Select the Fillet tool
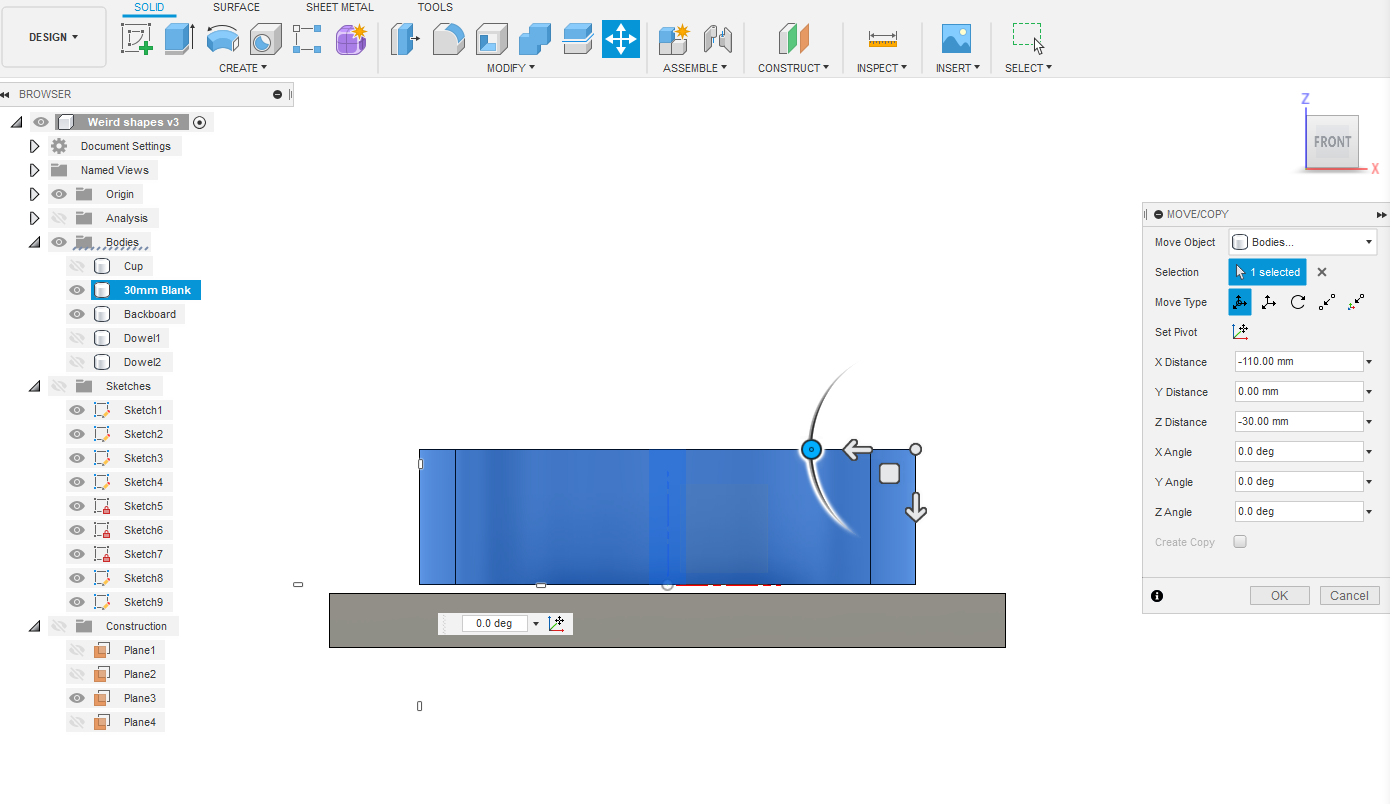 click(448, 39)
